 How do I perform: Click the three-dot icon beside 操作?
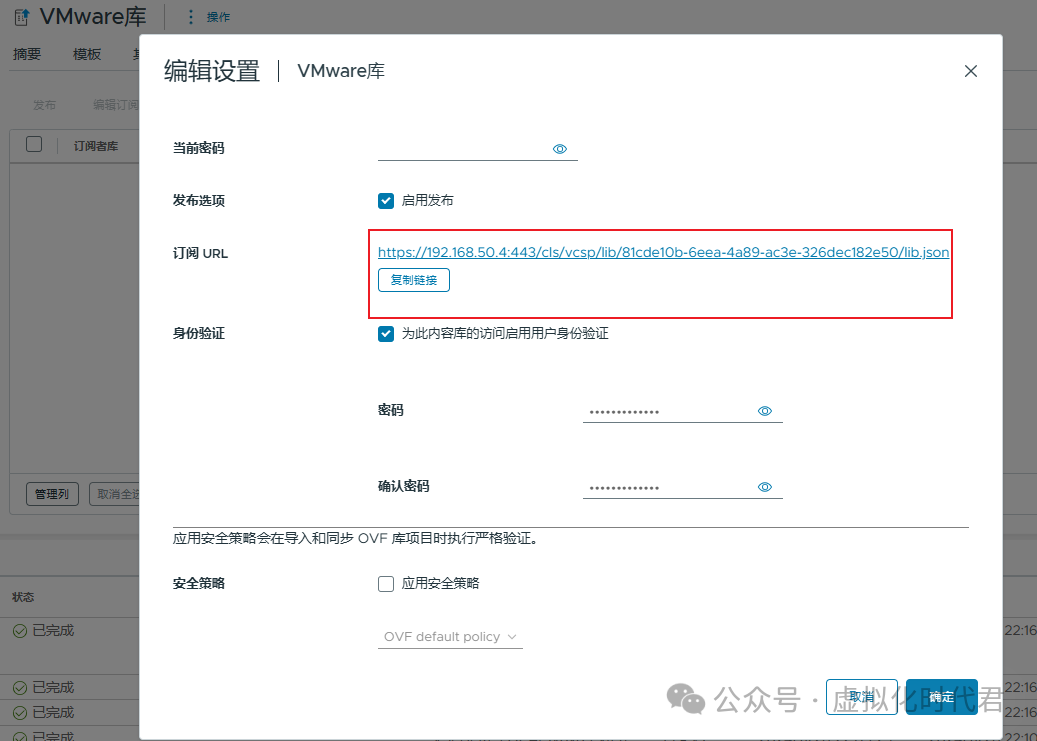pyautogui.click(x=191, y=17)
